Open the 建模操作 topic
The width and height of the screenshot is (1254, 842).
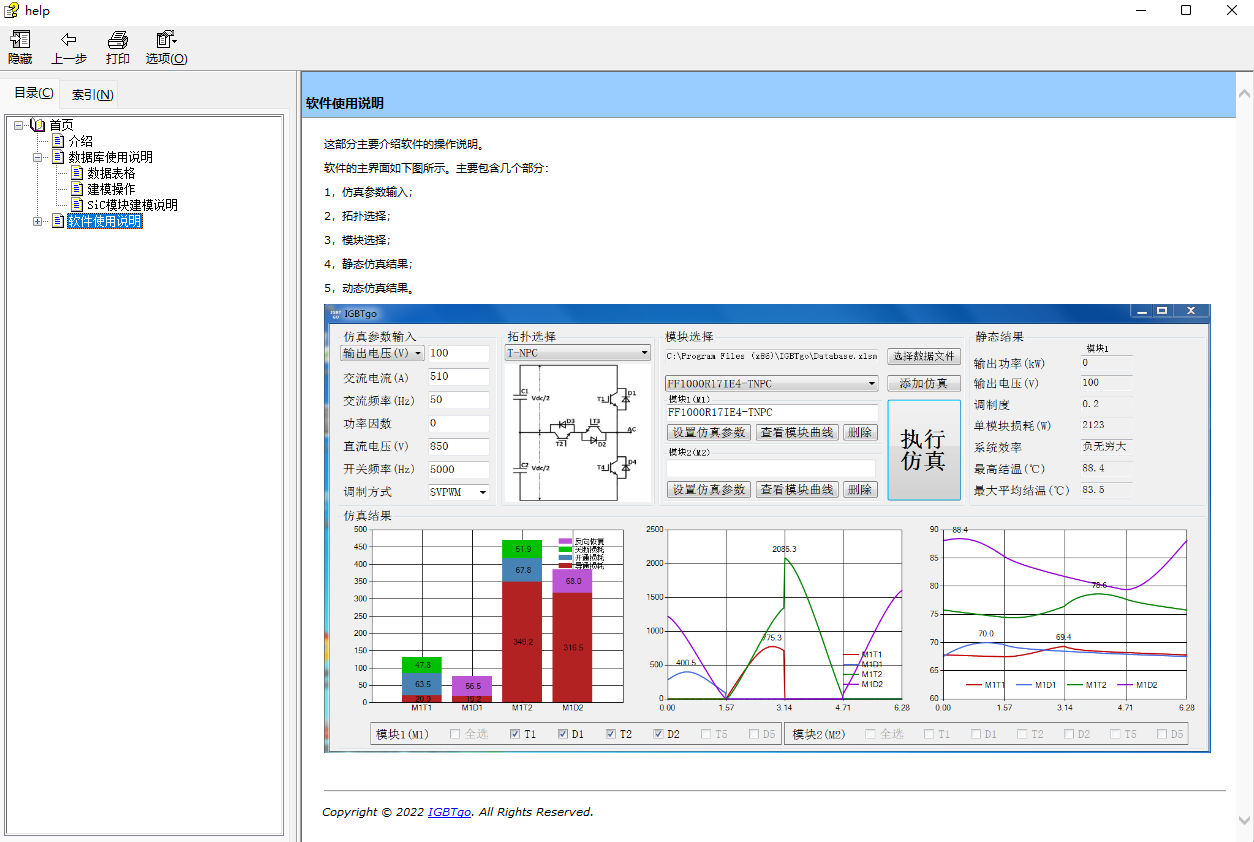[111, 189]
